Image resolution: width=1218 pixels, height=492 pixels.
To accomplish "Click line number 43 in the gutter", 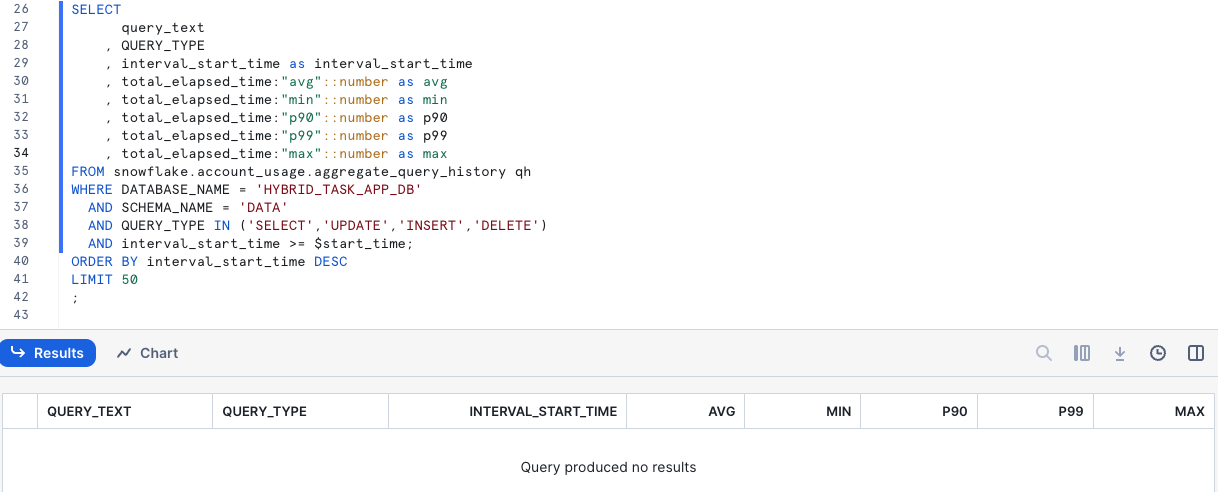I will 21,315.
